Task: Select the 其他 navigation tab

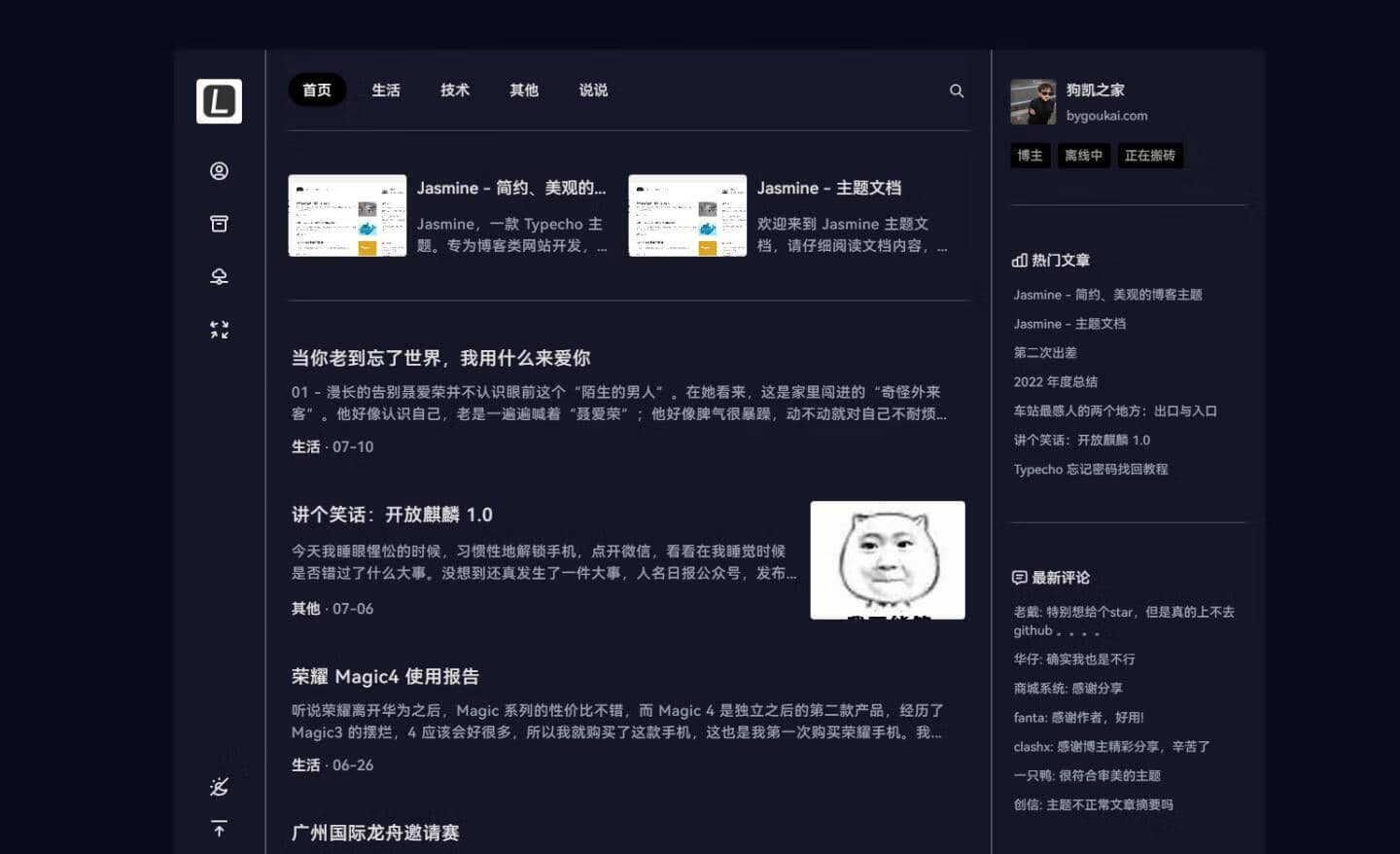Action: tap(524, 89)
